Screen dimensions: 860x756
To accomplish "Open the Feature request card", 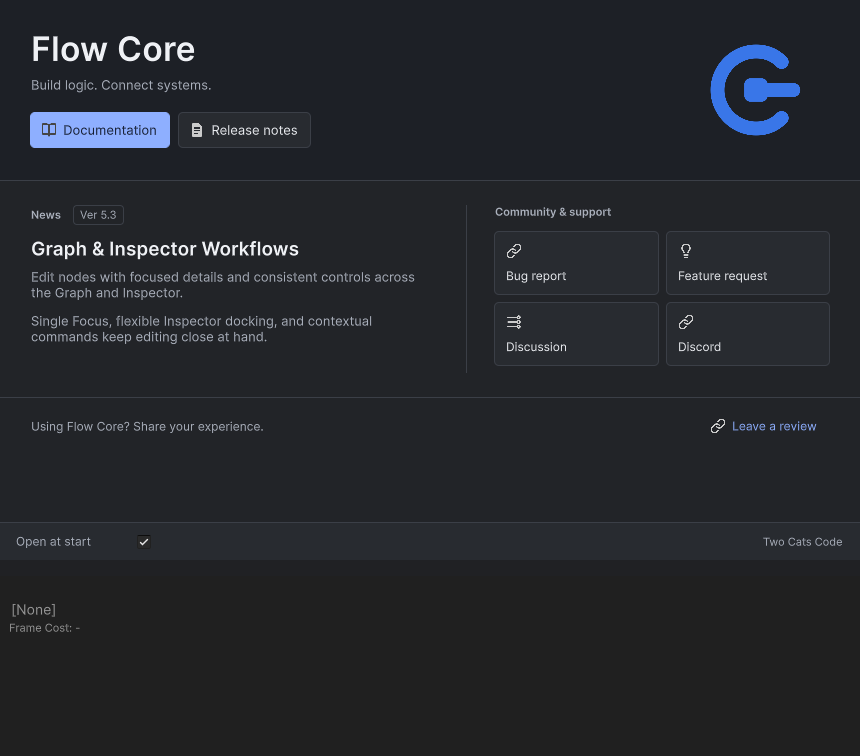I will tap(748, 263).
